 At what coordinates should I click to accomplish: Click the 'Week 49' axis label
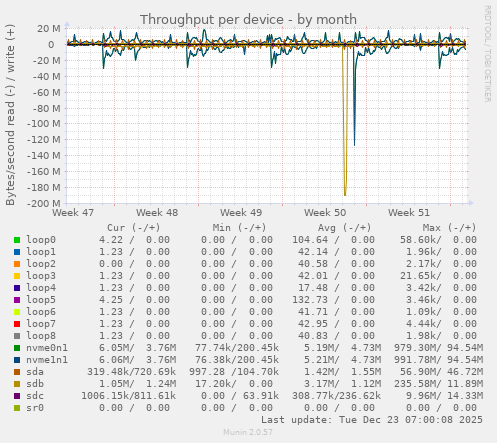241,213
